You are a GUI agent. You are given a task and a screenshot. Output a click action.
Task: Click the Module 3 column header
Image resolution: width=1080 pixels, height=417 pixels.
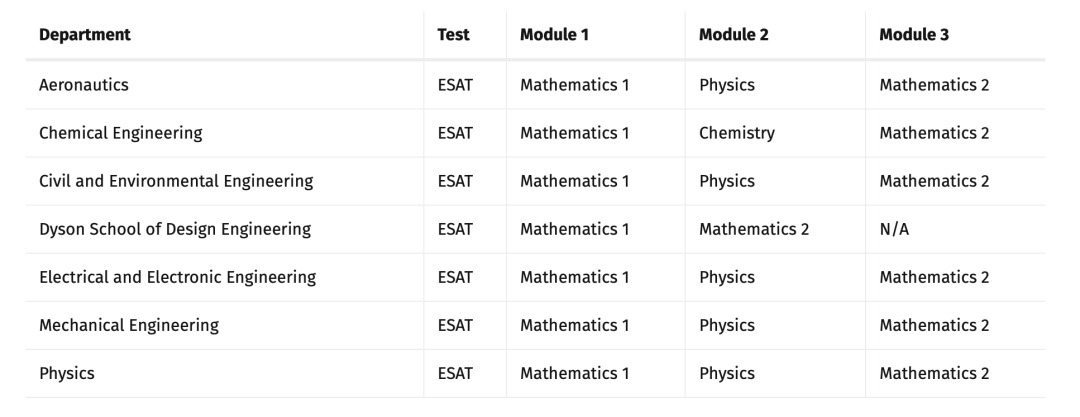[914, 35]
